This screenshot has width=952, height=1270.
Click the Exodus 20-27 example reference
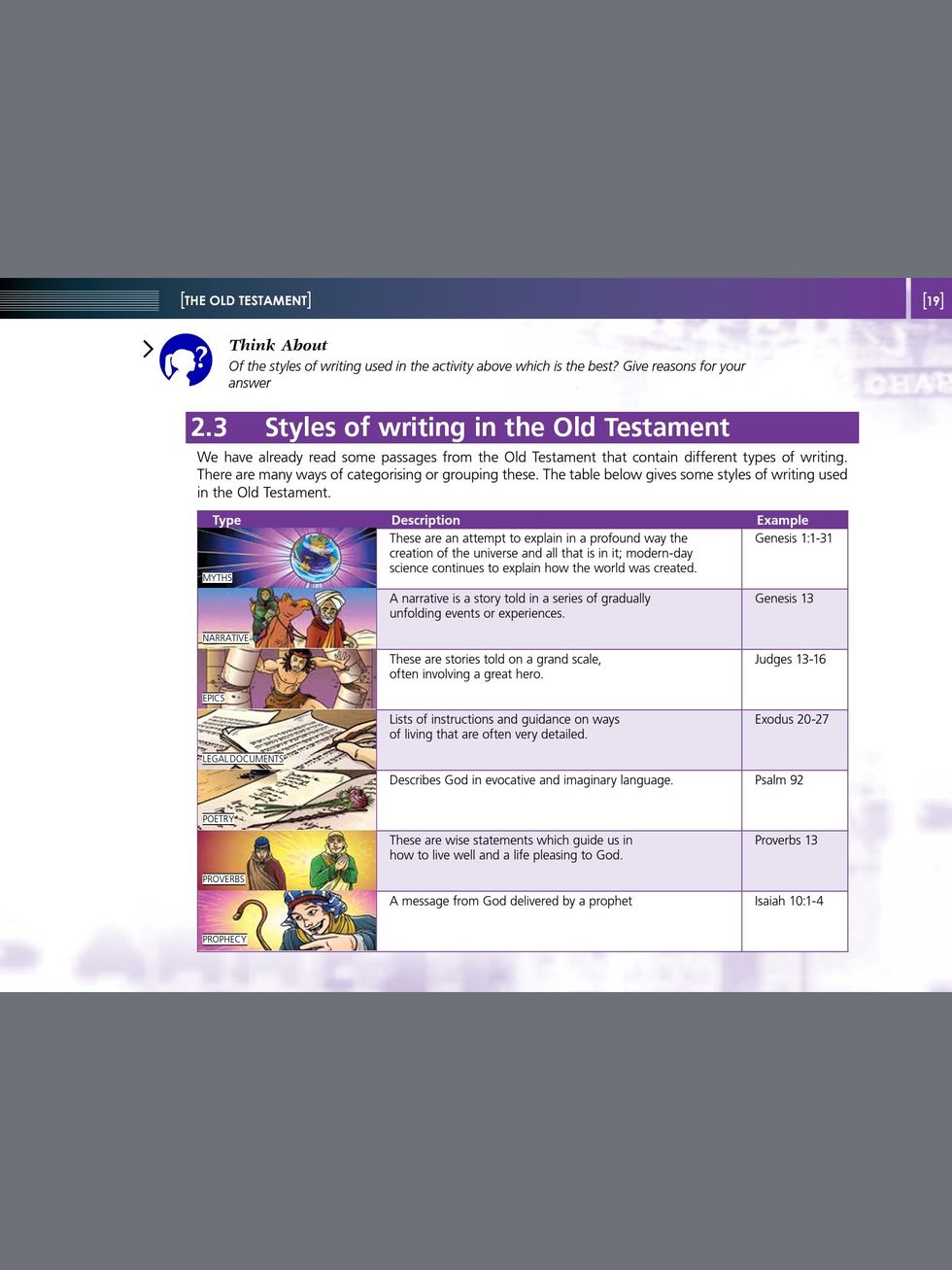coord(791,719)
